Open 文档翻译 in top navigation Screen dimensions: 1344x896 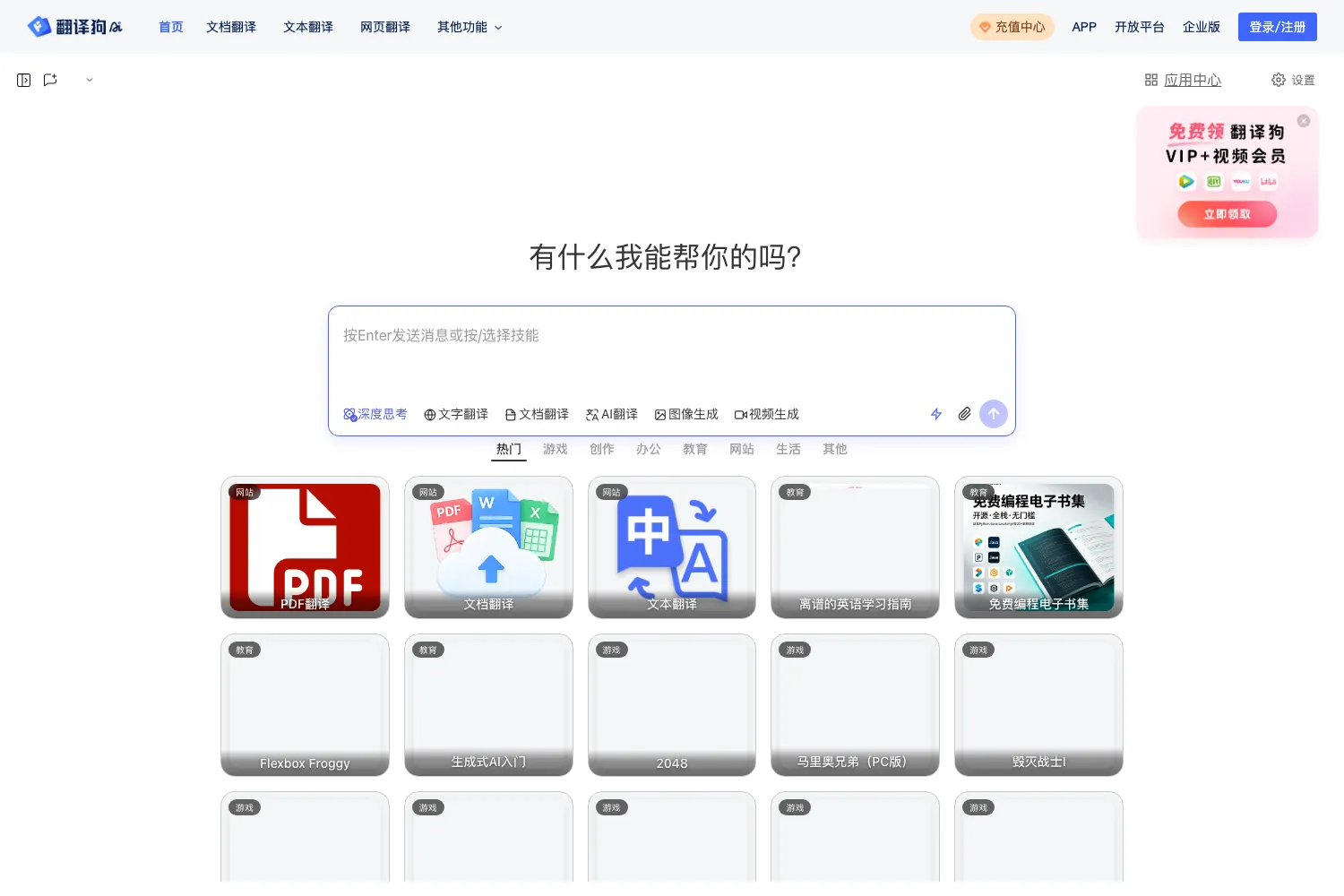tap(231, 27)
